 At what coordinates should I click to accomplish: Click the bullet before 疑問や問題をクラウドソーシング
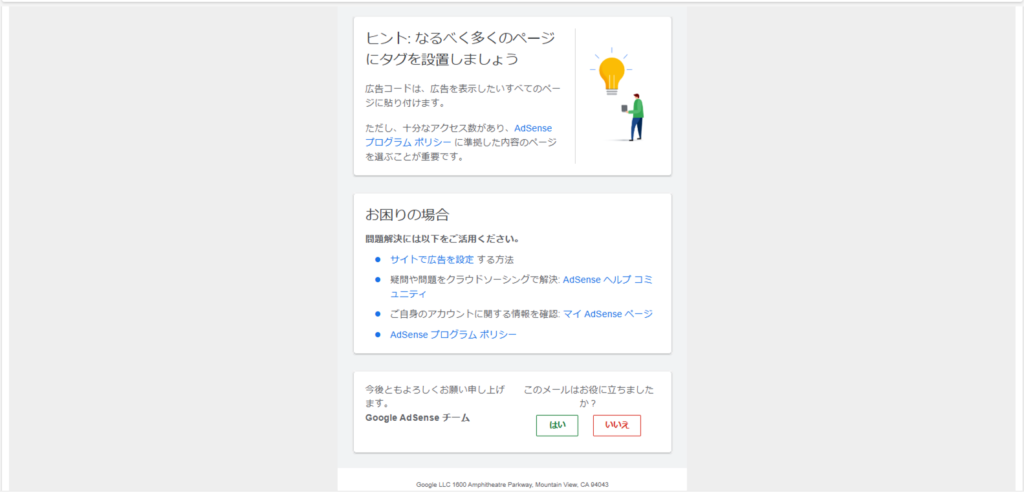[x=378, y=280]
